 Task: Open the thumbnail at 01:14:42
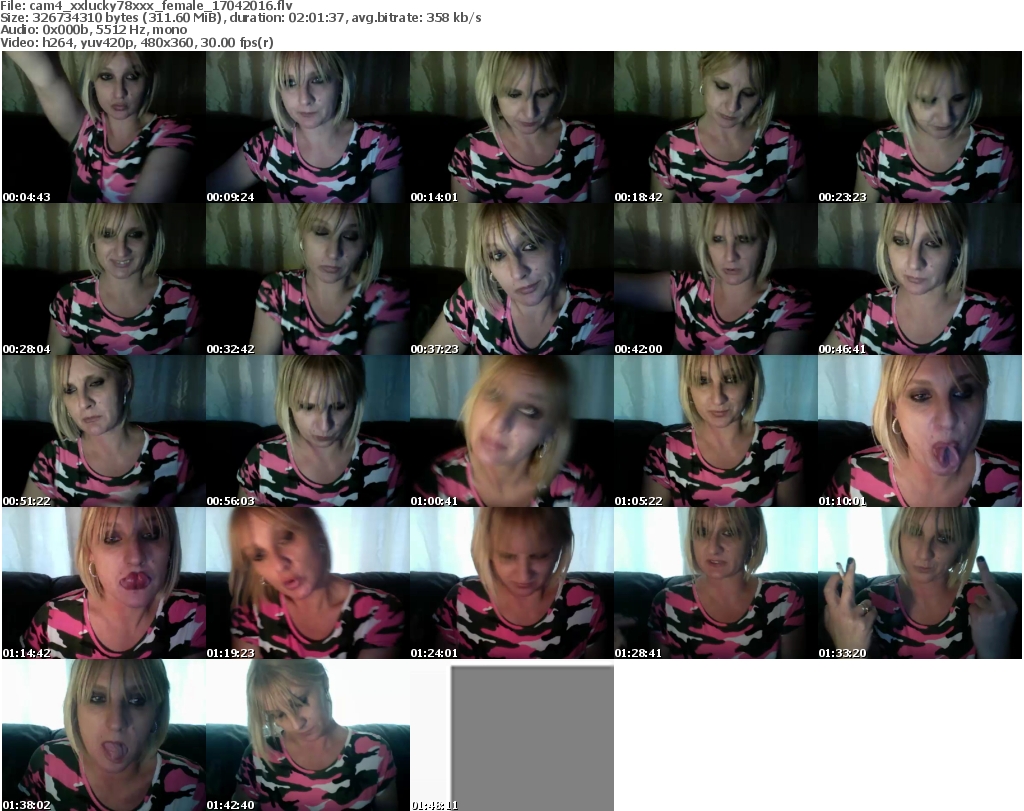tap(104, 583)
